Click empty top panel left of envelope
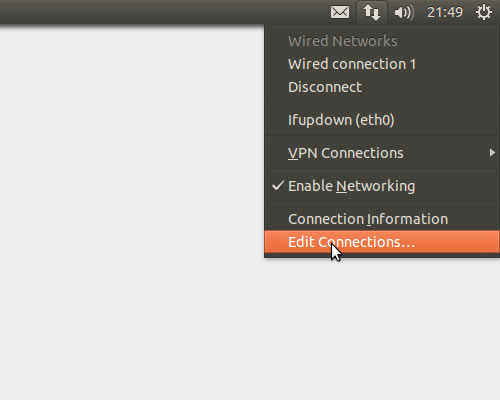Viewport: 500px width, 400px height. pos(160,12)
